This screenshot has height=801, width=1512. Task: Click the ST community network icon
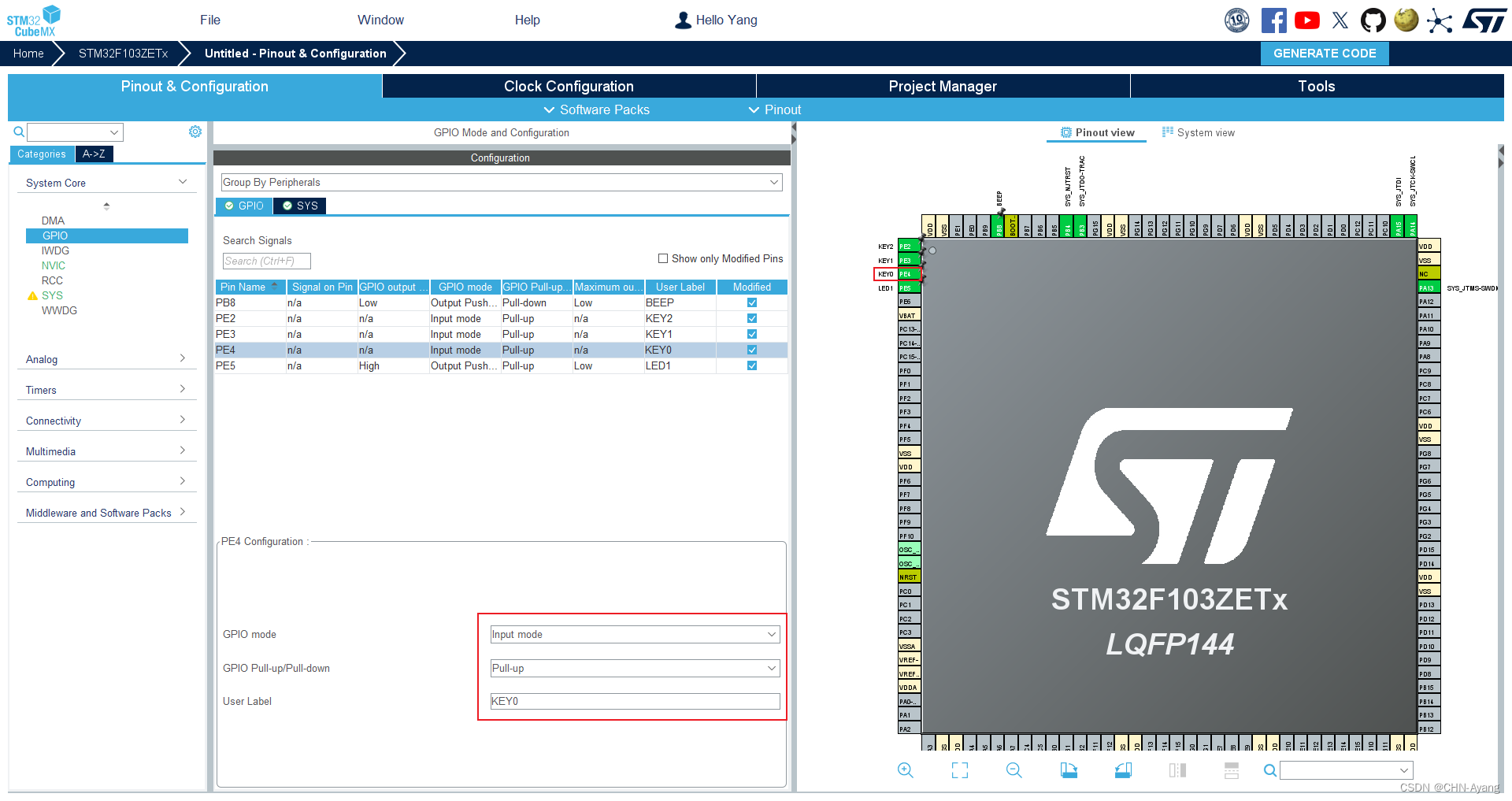[1440, 20]
